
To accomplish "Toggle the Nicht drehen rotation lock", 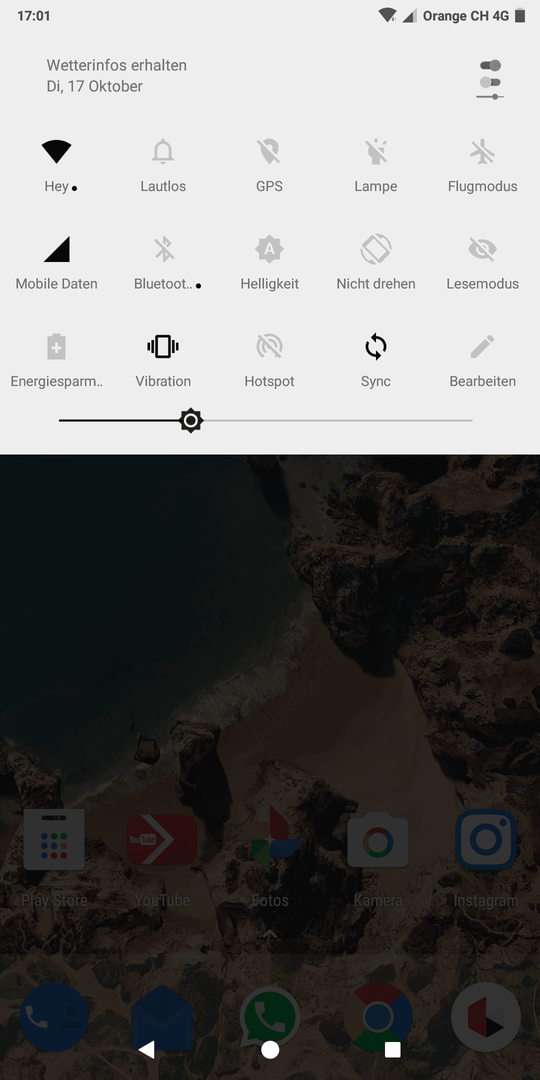I will [376, 249].
